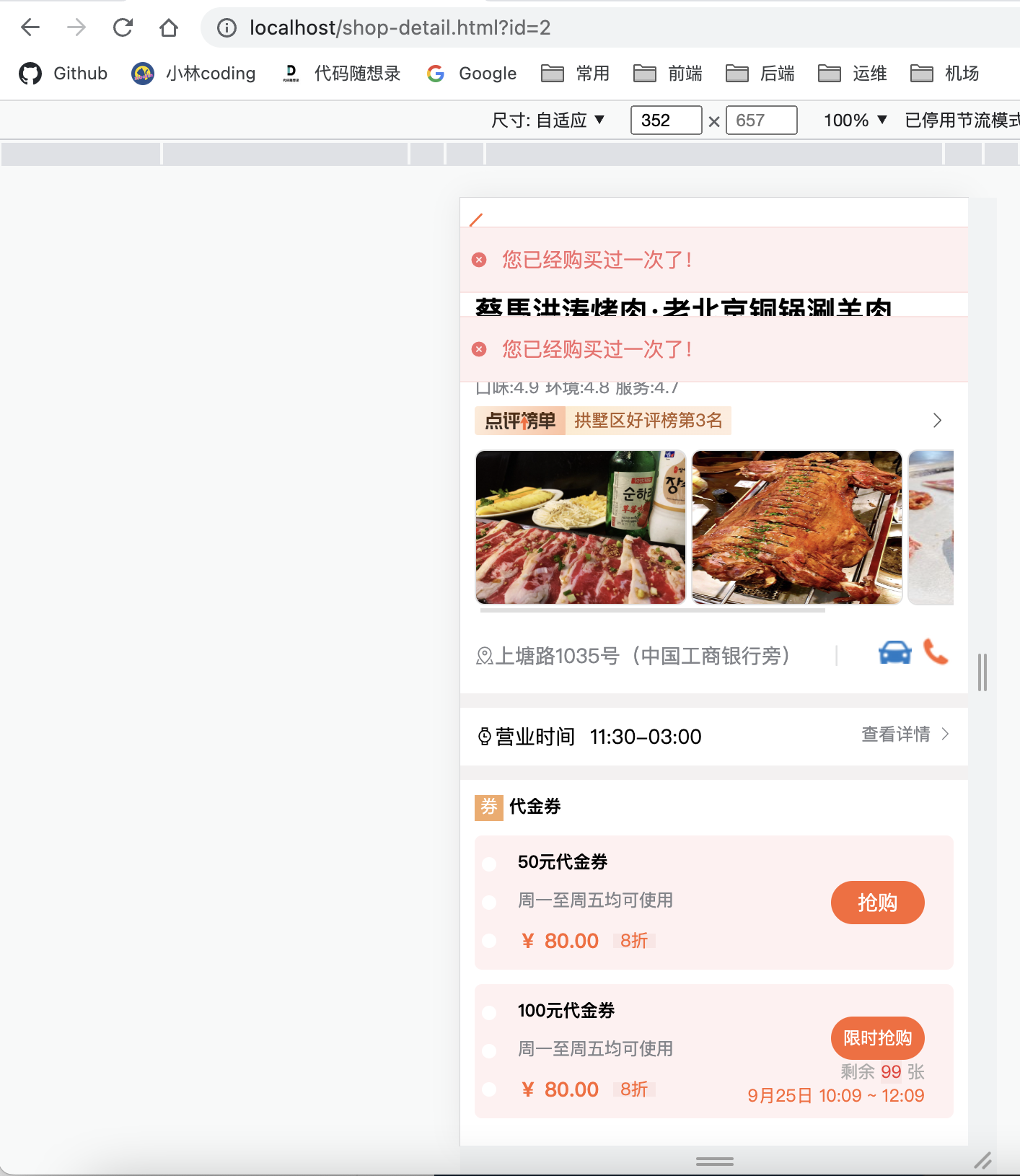
Task: Expand ranking details chevron beside 拱墅区好评榜第3名
Action: (x=937, y=421)
